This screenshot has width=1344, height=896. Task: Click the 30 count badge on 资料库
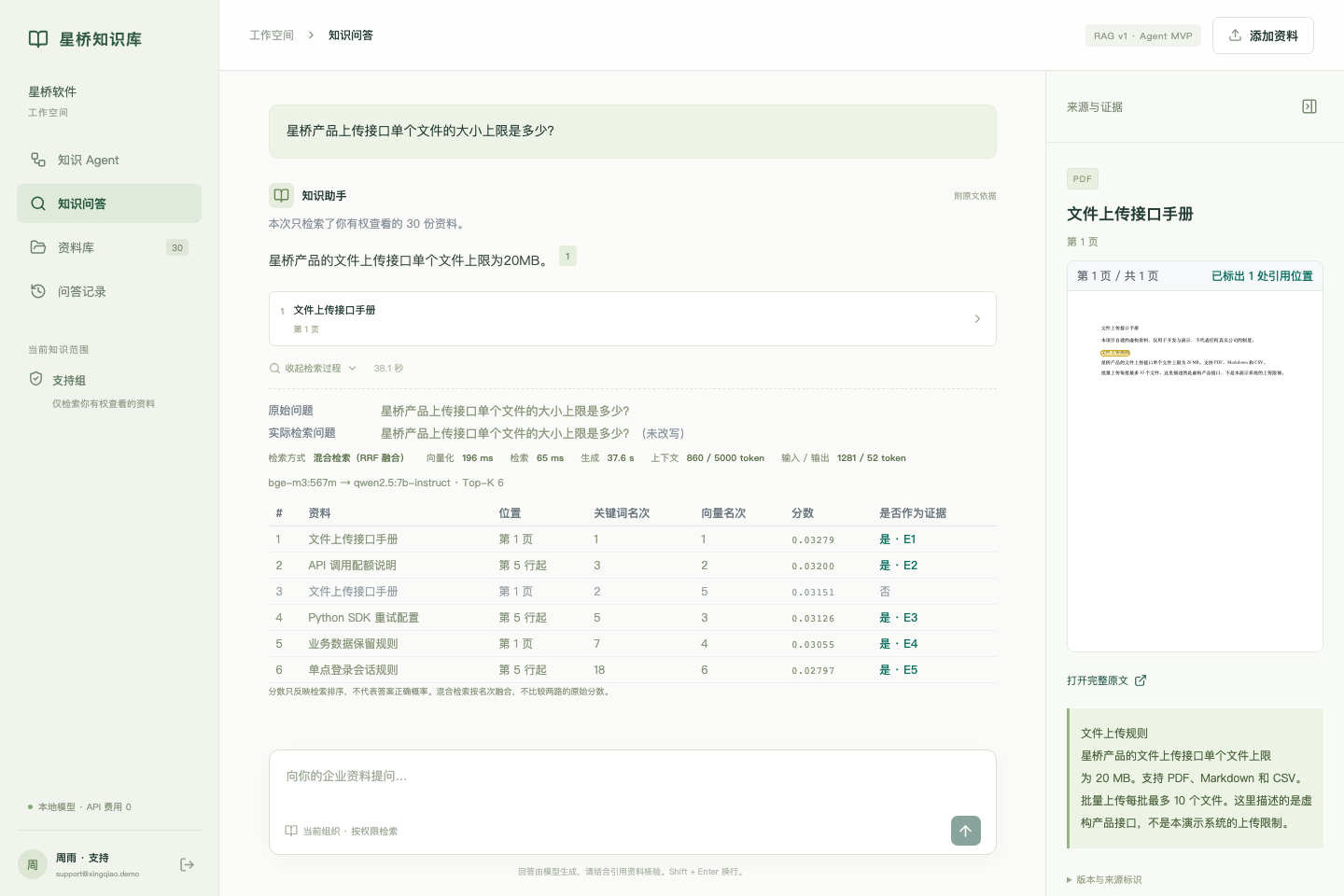point(177,247)
